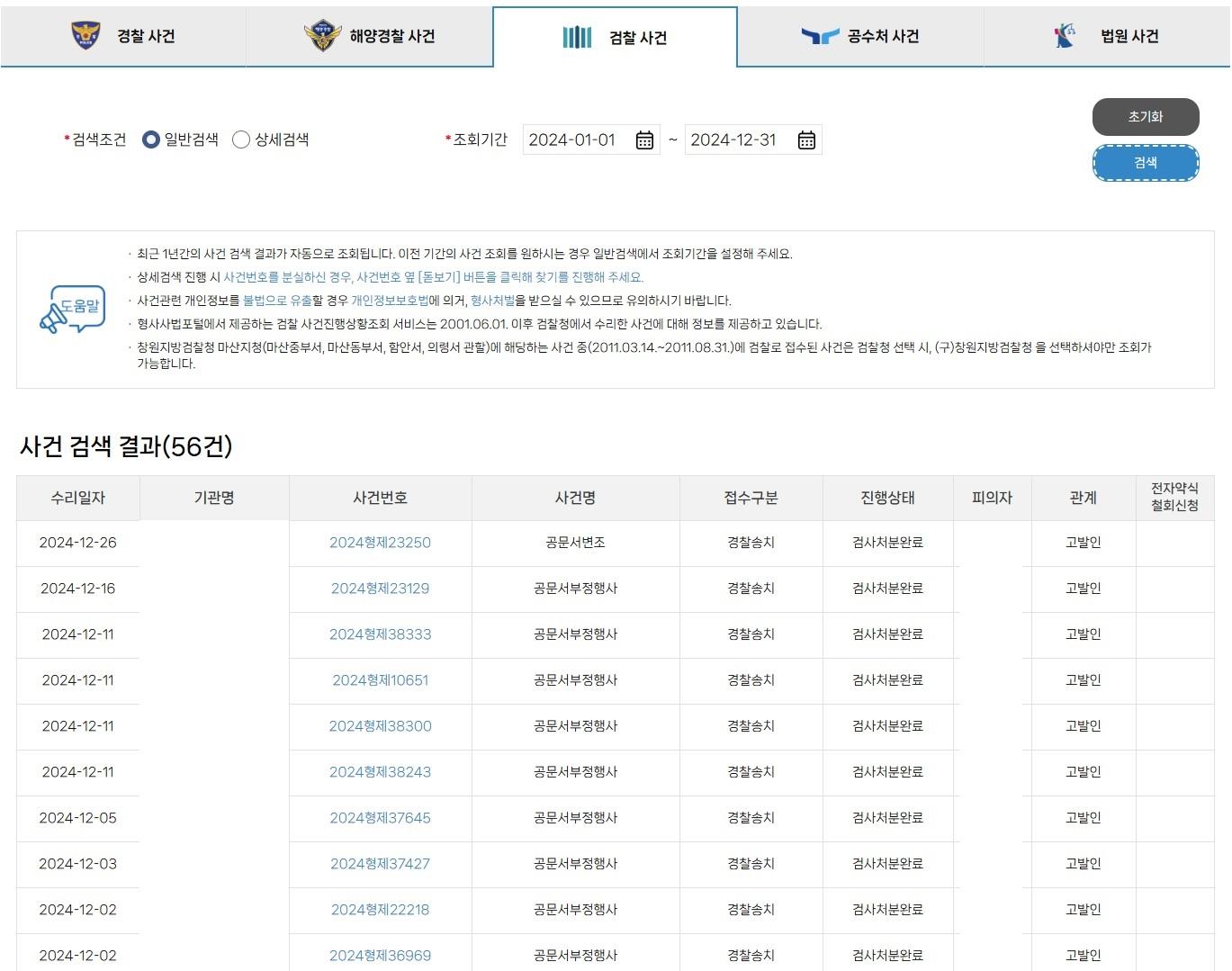Click the 공문서변조 case name cell

point(575,543)
